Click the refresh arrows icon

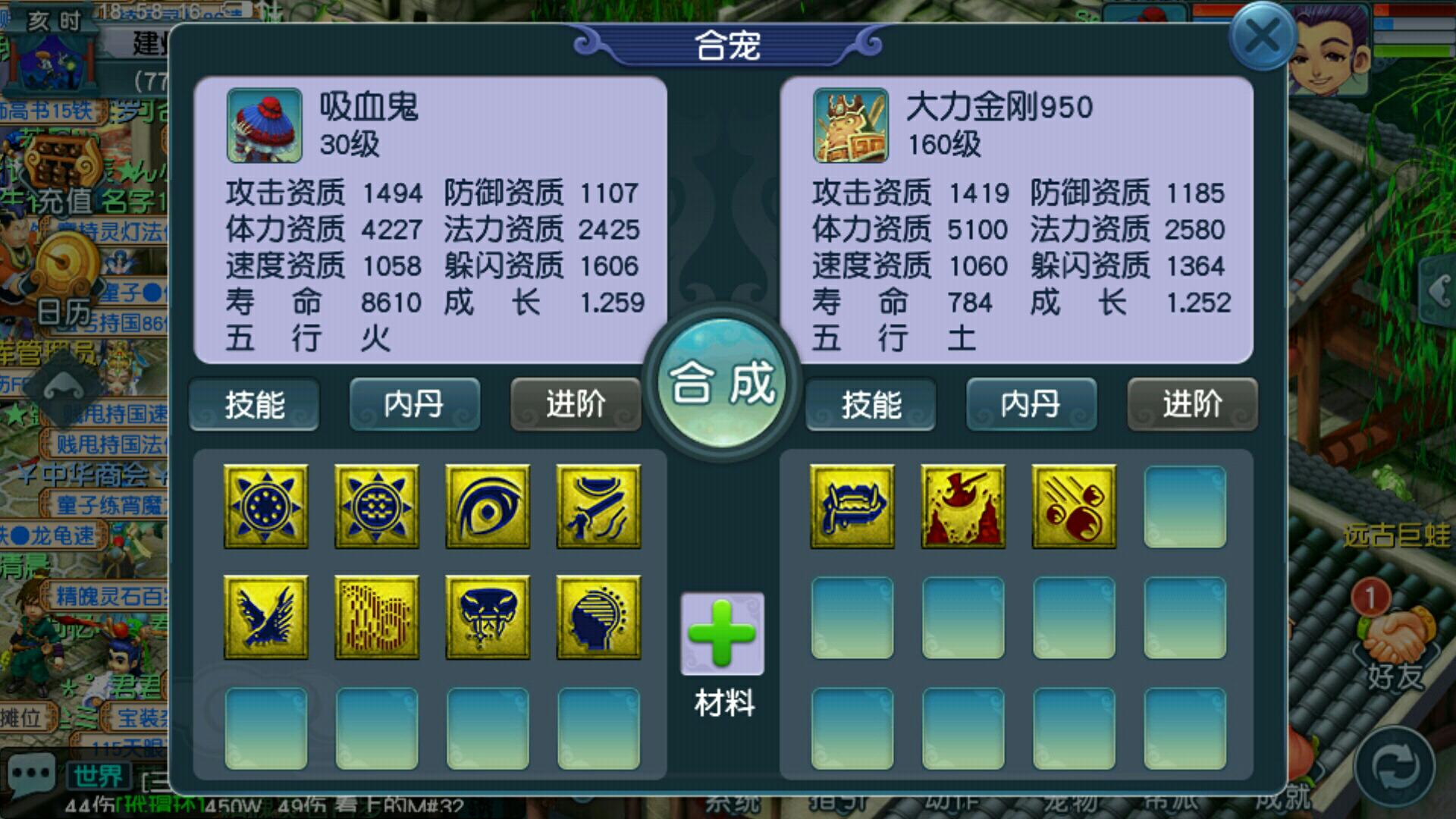(x=1394, y=767)
